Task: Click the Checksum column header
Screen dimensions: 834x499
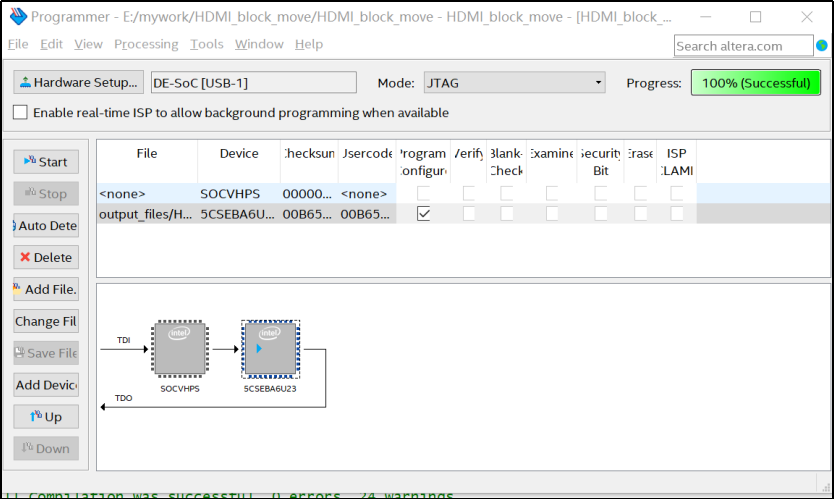Action: (x=310, y=162)
